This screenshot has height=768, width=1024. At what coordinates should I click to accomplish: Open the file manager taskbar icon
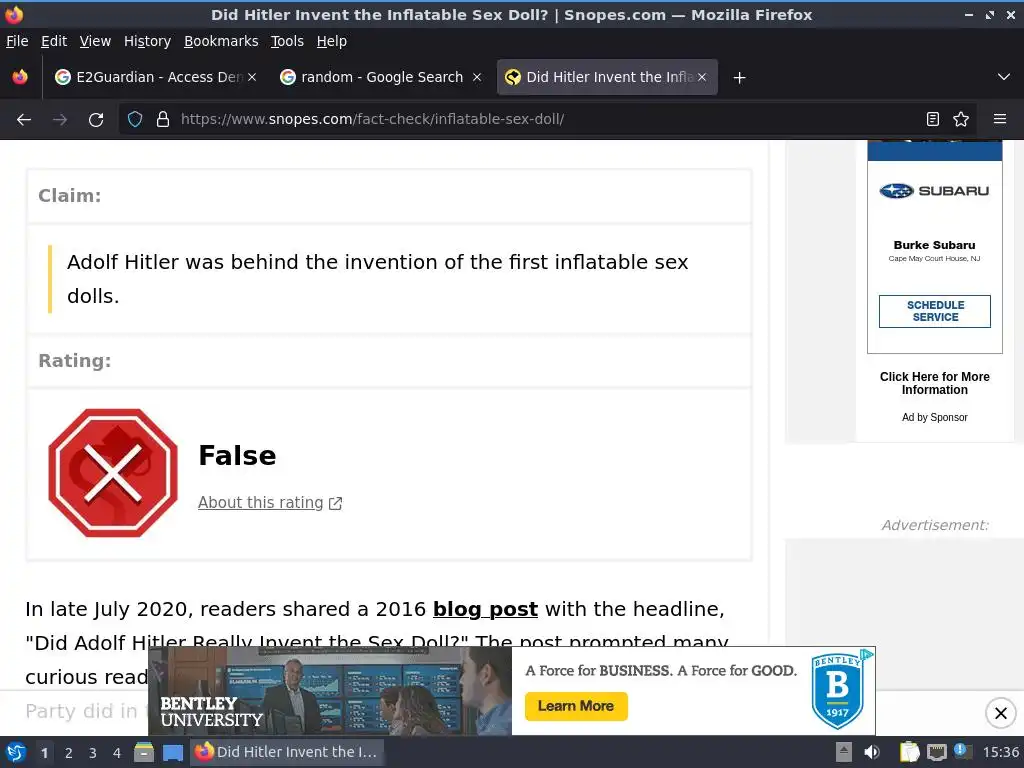(144, 752)
